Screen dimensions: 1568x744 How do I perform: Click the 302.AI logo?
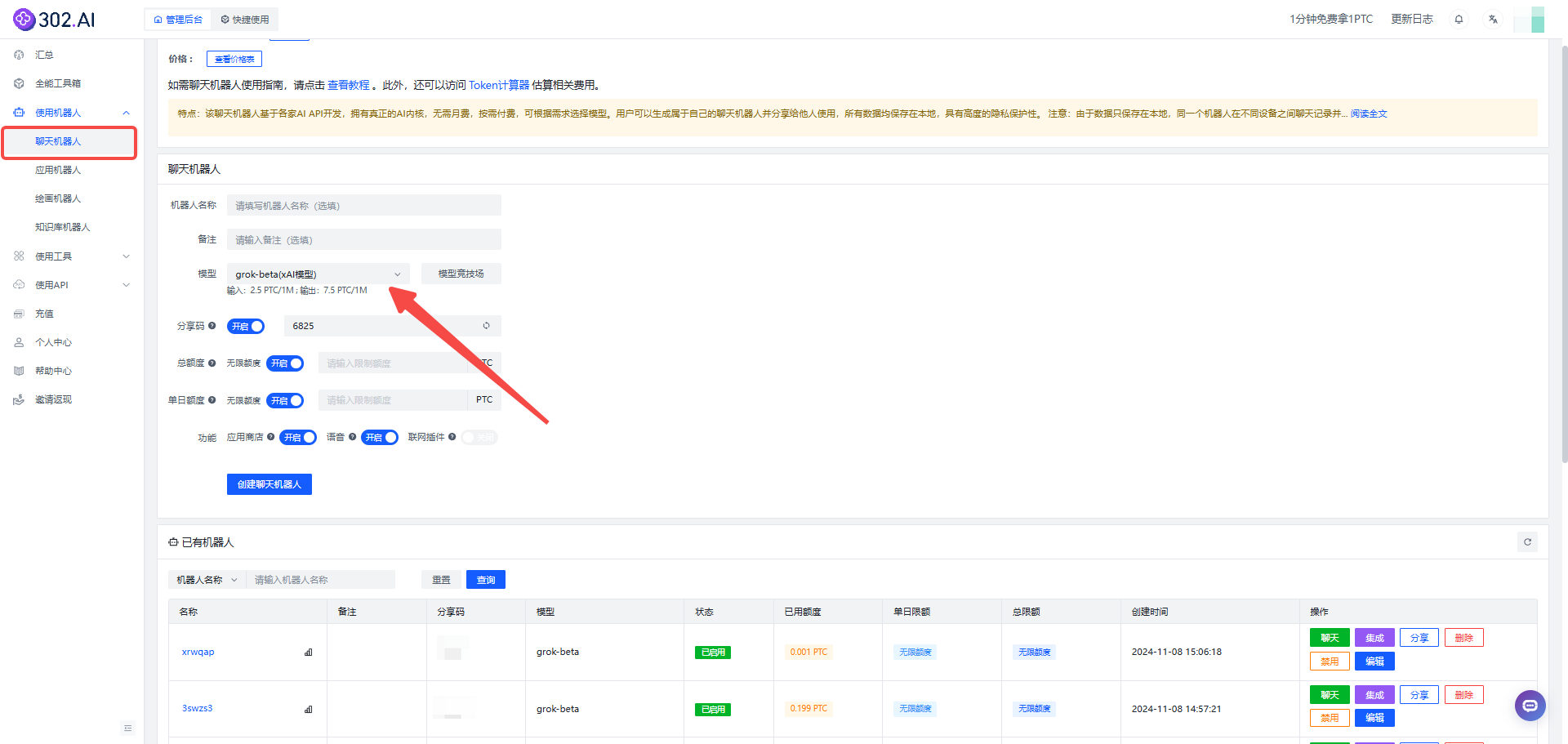pyautogui.click(x=54, y=19)
